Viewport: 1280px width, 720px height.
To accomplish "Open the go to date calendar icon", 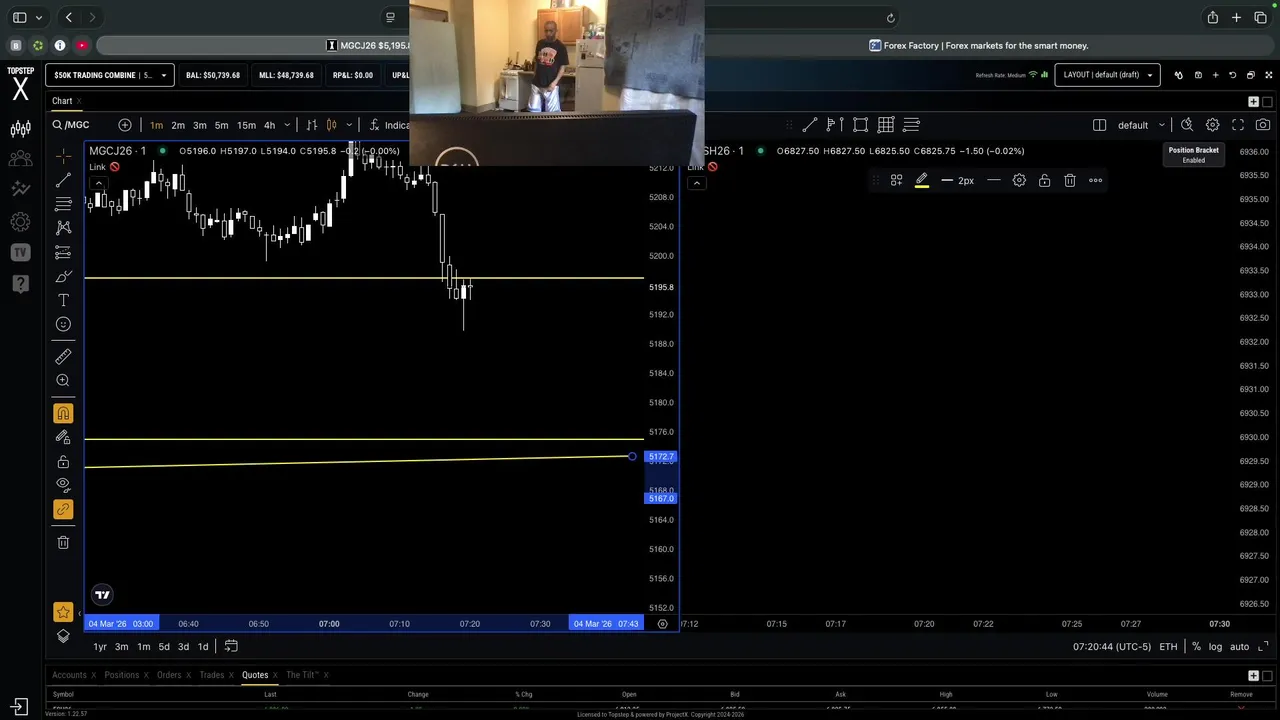I will [231, 646].
